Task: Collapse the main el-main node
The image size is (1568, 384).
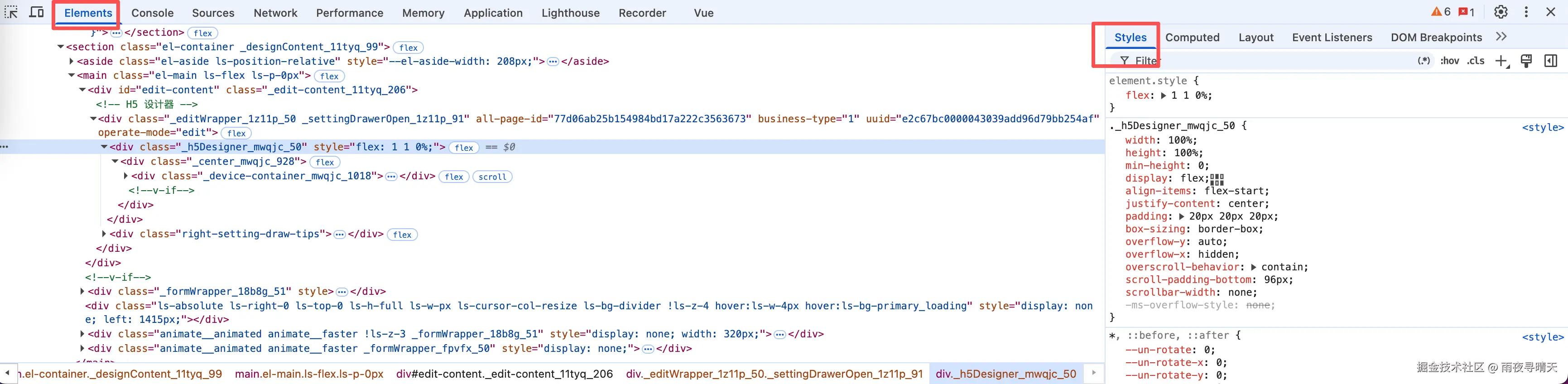Action: pyautogui.click(x=71, y=76)
